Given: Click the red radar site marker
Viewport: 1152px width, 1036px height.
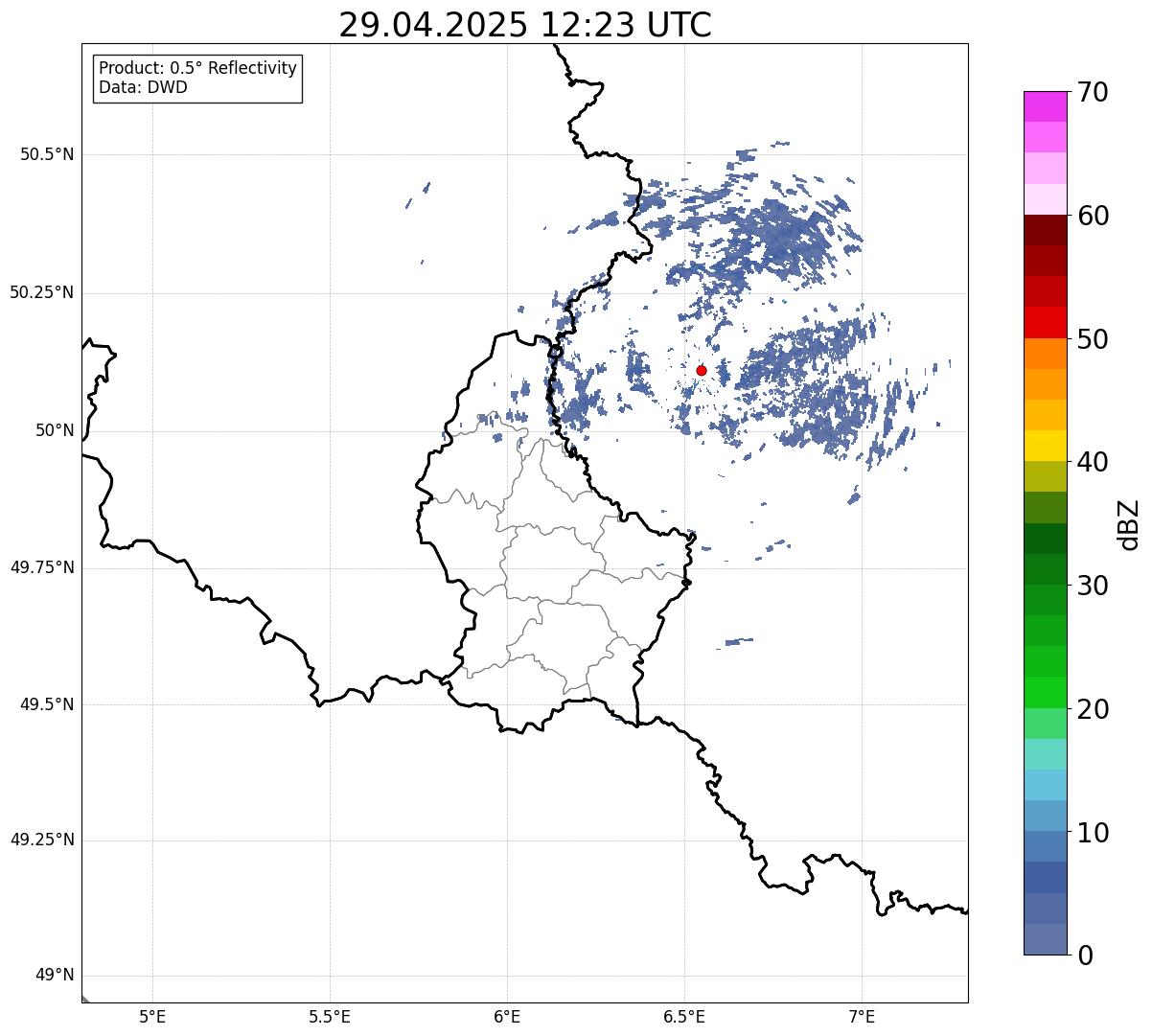Looking at the screenshot, I should (702, 370).
